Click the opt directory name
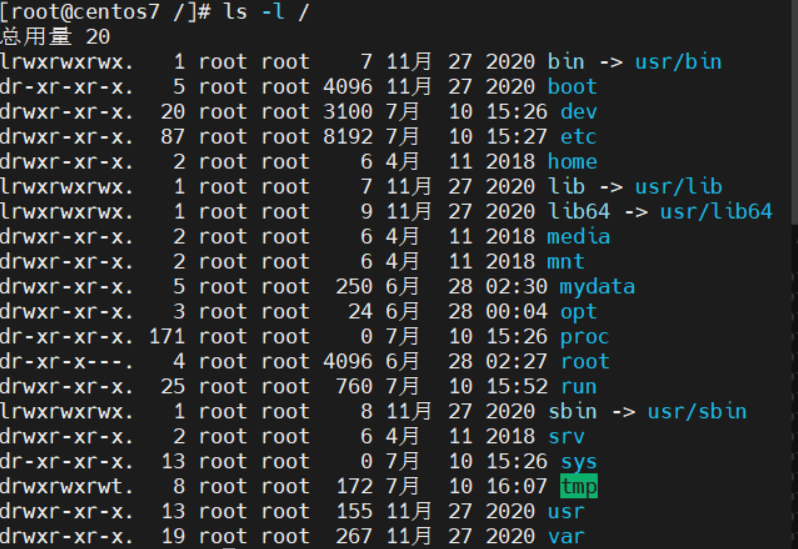The width and height of the screenshot is (798, 549). [578, 312]
